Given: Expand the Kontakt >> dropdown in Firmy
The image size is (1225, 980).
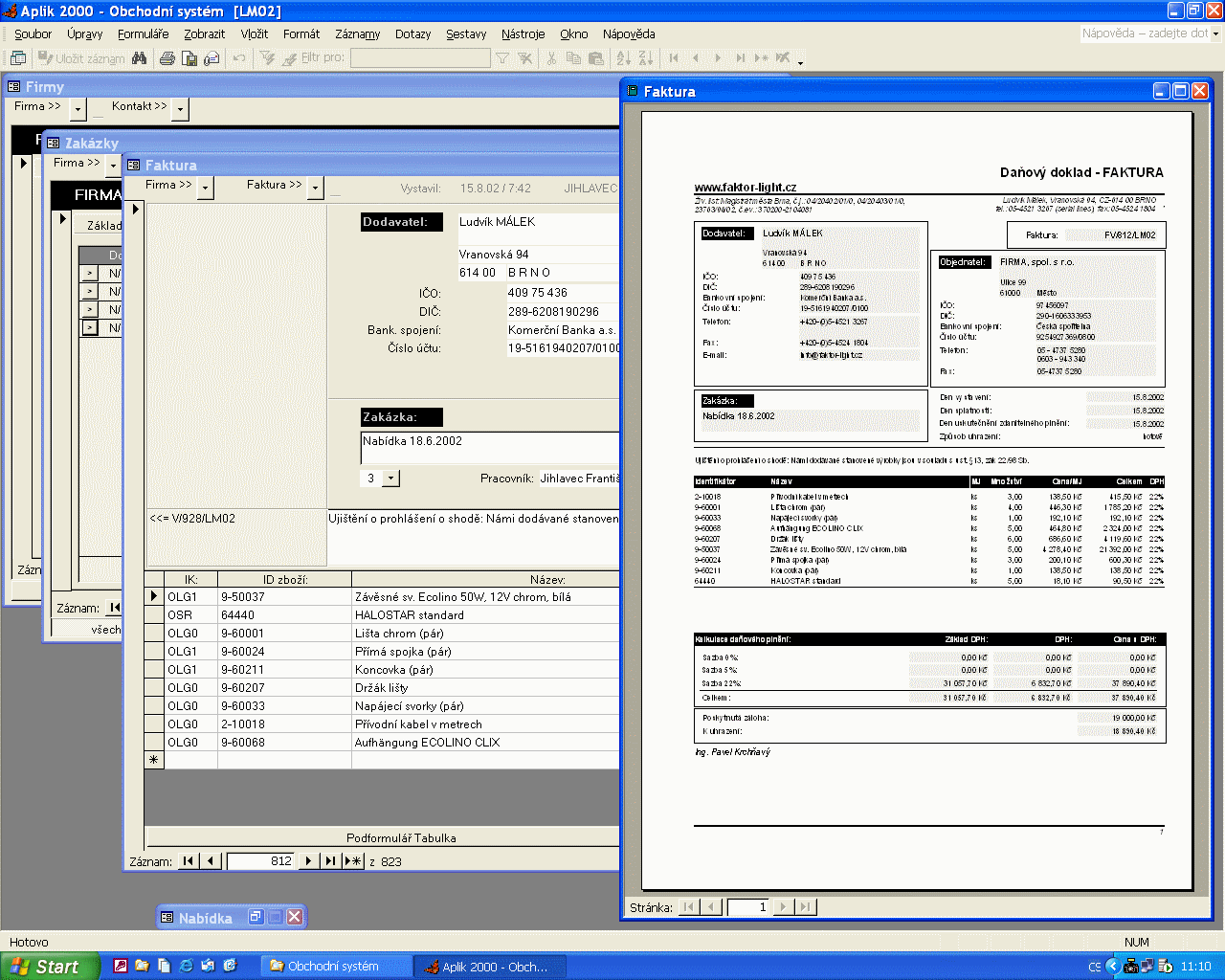Looking at the screenshot, I should pyautogui.click(x=180, y=109).
